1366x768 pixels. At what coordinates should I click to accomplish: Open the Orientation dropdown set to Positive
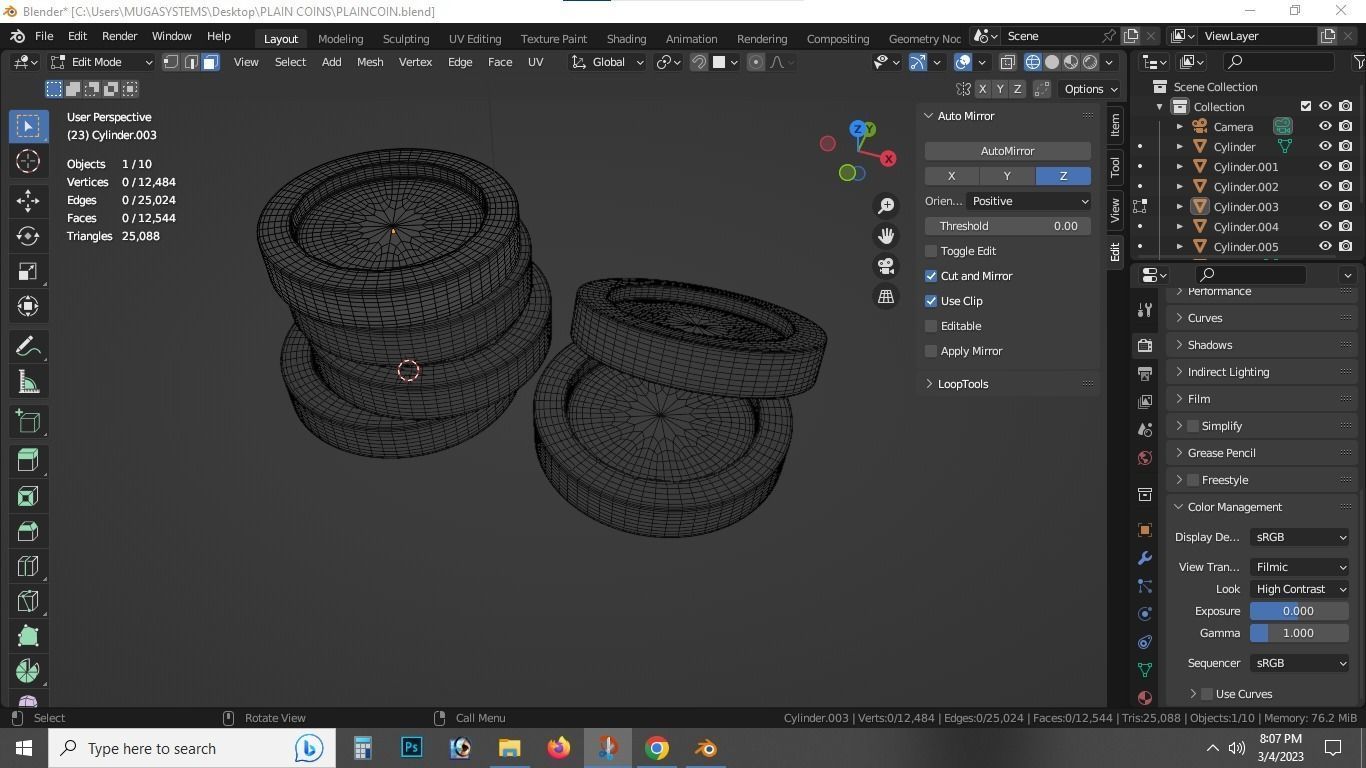click(1030, 201)
